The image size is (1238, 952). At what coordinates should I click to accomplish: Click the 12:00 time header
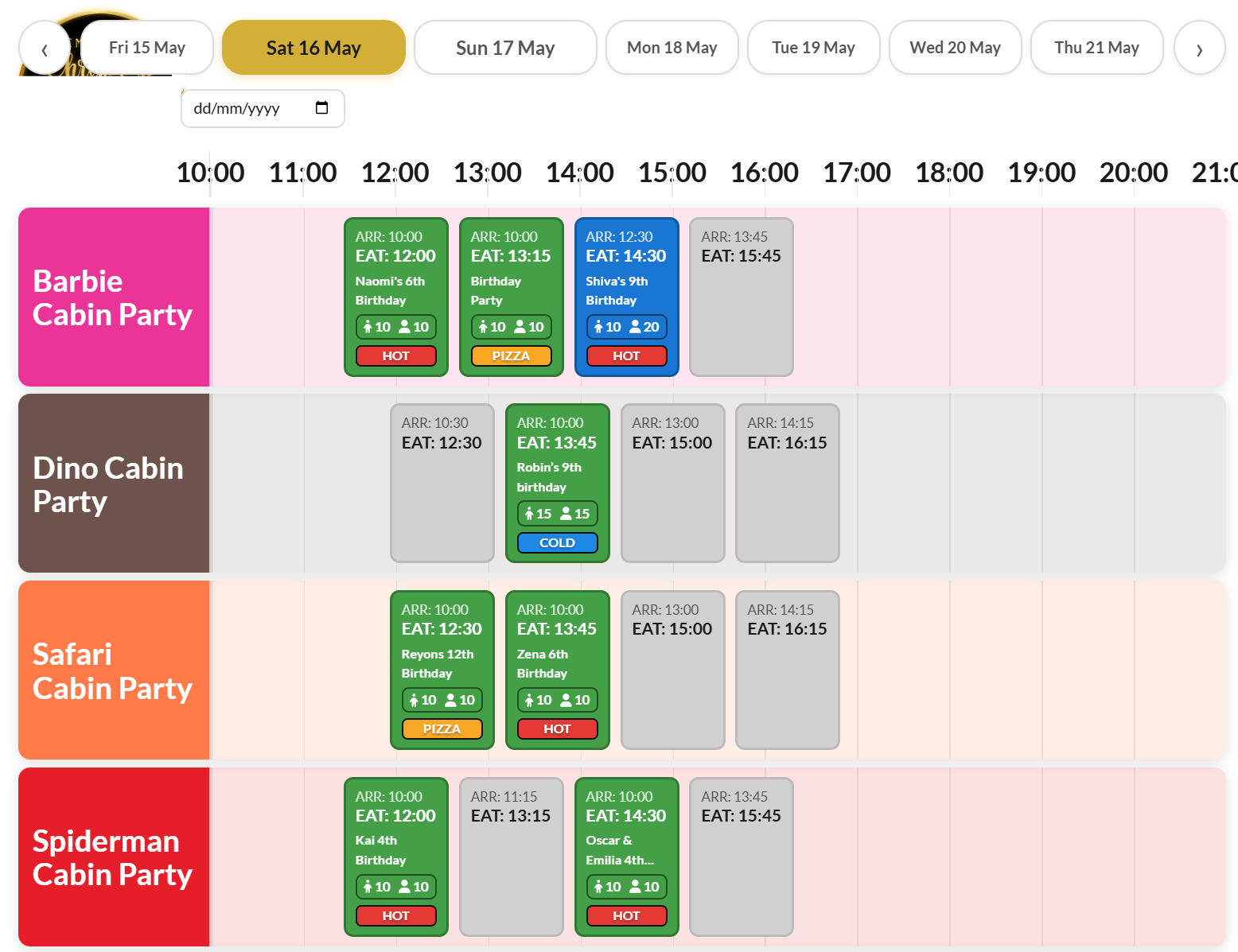pos(395,173)
